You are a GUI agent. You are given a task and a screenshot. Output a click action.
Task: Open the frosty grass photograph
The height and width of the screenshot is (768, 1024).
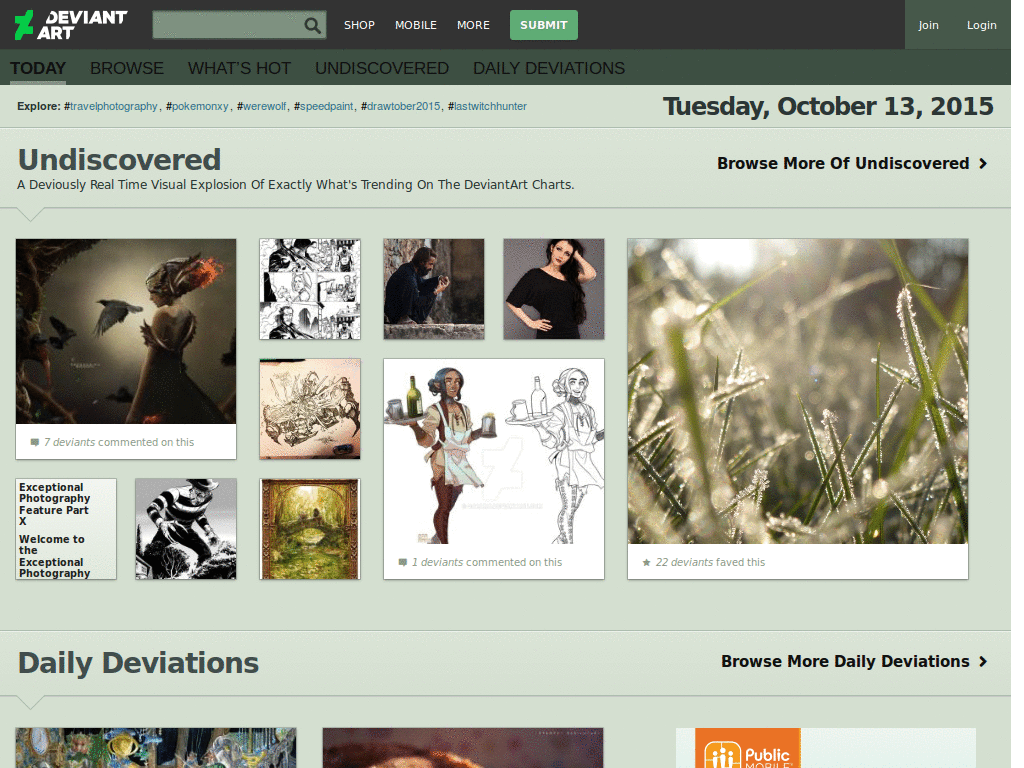tap(797, 391)
